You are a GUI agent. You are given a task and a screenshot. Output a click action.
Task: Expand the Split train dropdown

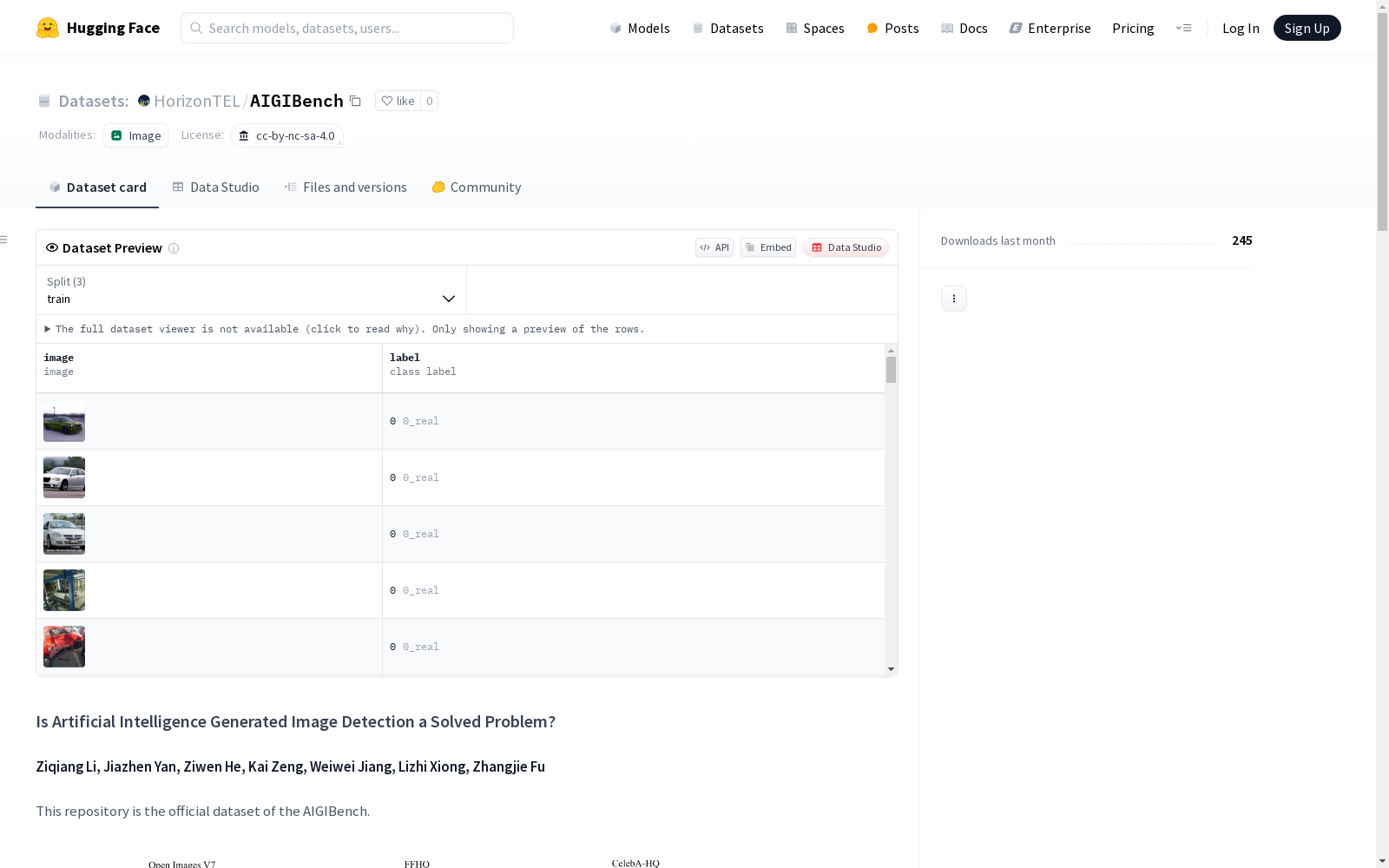(252, 290)
